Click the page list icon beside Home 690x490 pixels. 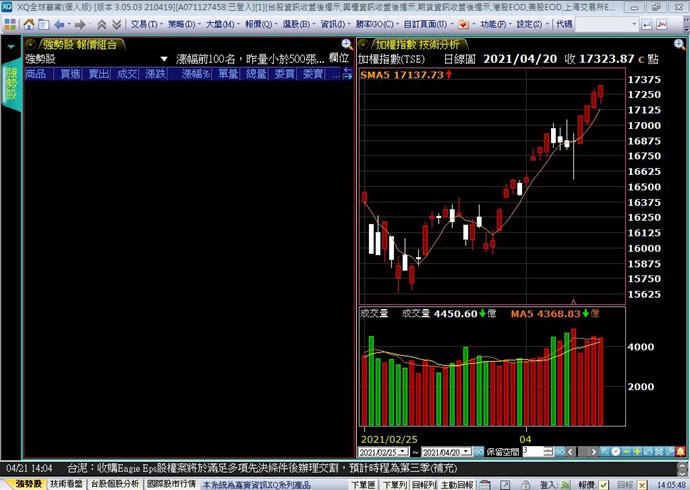point(43,25)
